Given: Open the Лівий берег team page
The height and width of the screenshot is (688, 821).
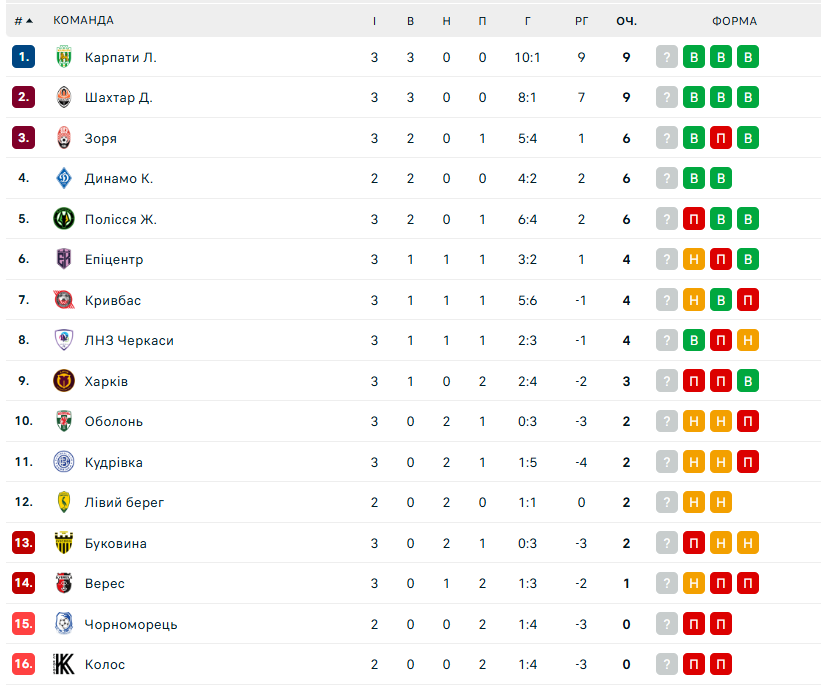Looking at the screenshot, I should pyautogui.click(x=124, y=502).
